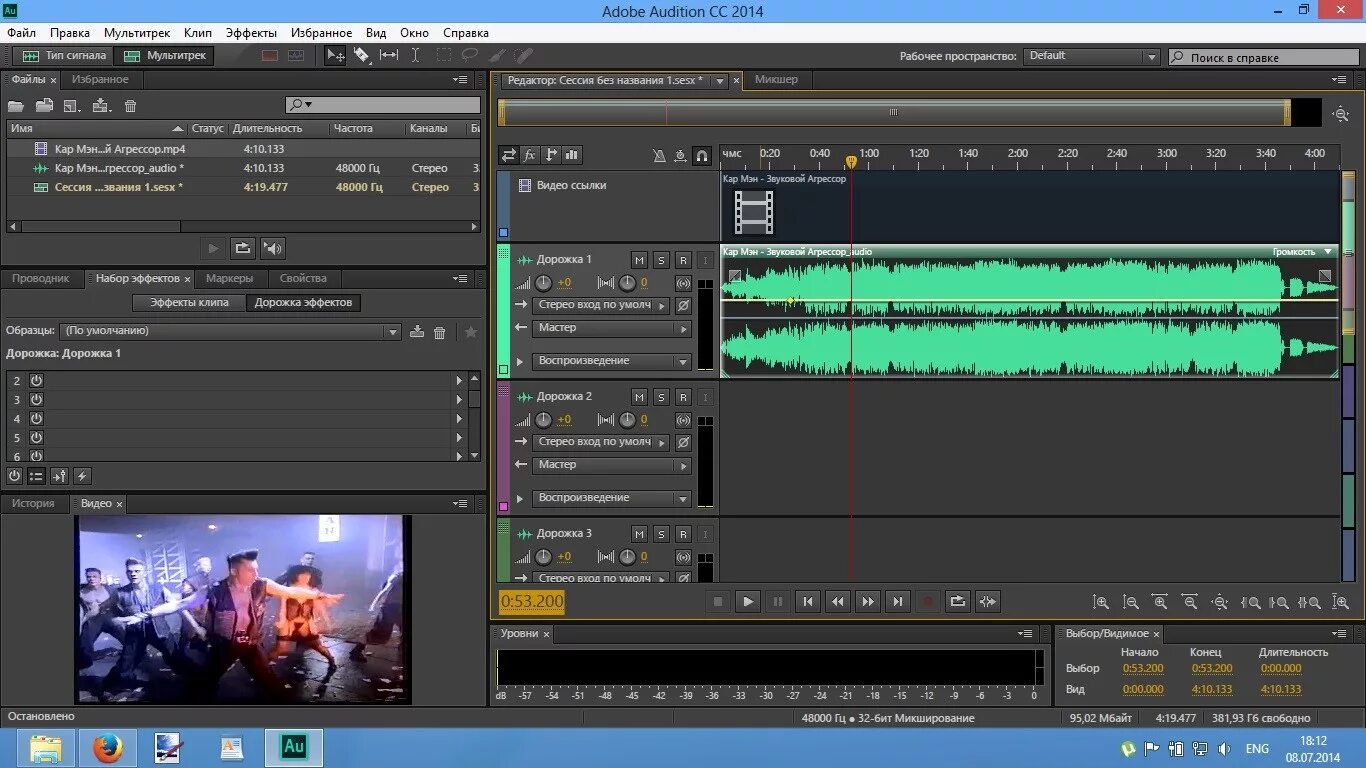Select the Move tool in top toolbar
Image resolution: width=1366 pixels, height=768 pixels.
pyautogui.click(x=336, y=56)
